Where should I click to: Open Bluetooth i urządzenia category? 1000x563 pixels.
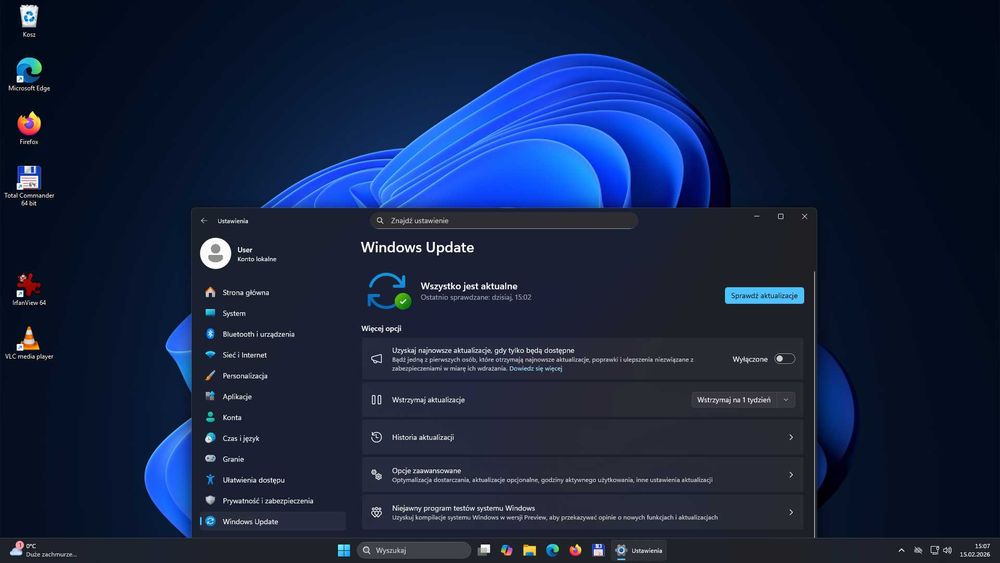click(x=273, y=334)
